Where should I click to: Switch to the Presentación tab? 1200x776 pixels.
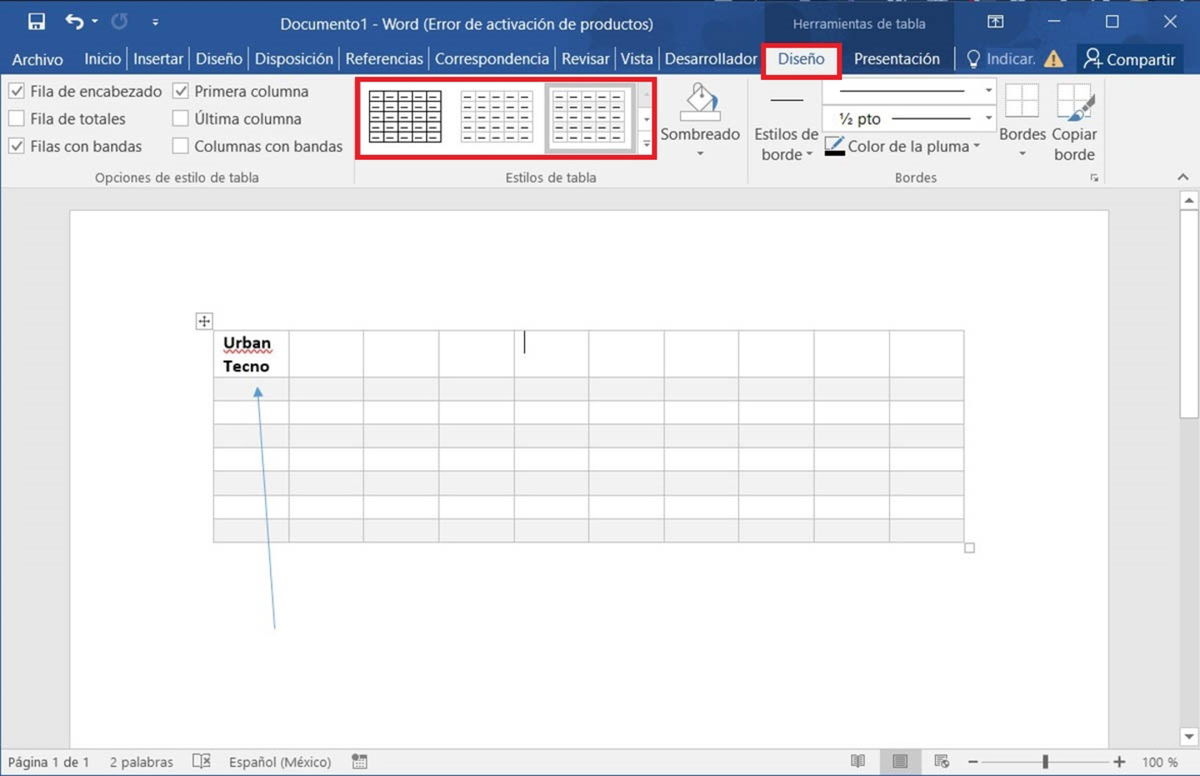(896, 59)
